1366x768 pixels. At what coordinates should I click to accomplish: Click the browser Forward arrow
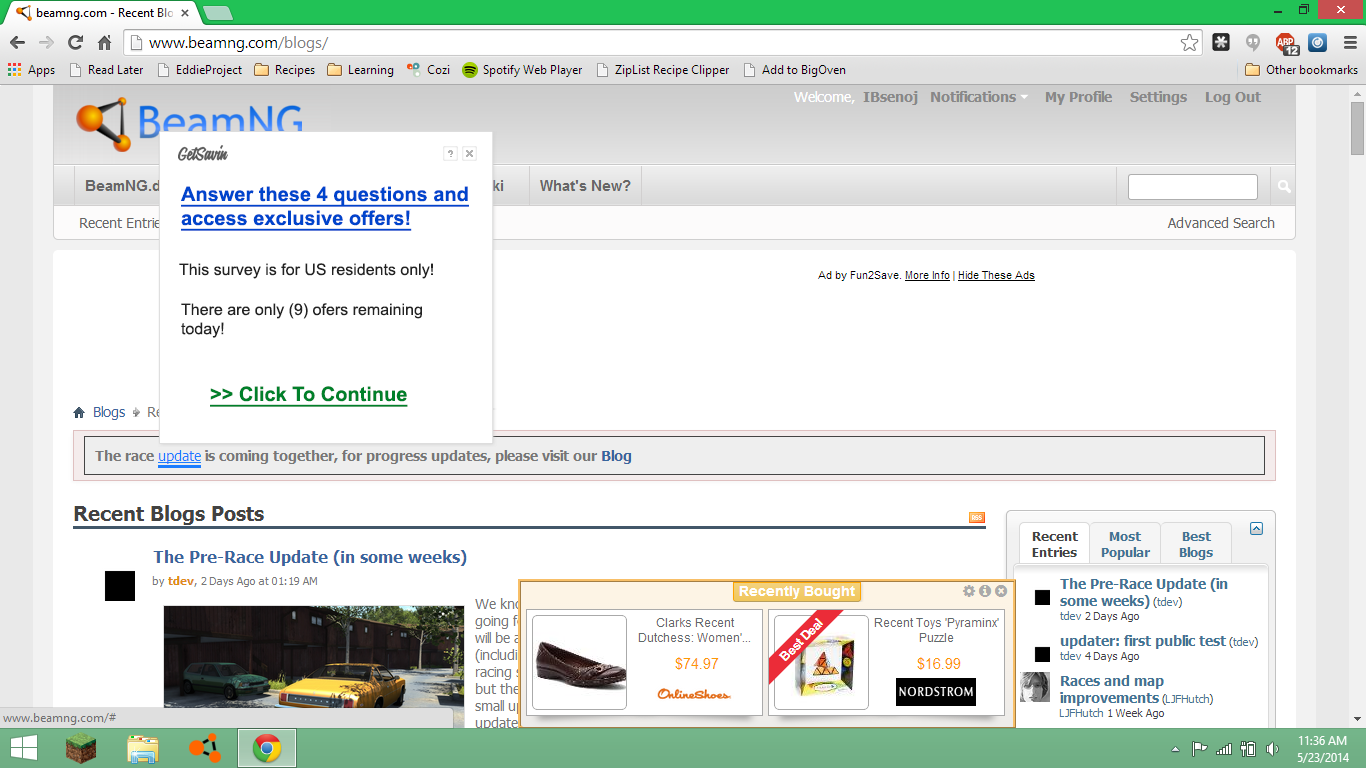tap(46, 42)
